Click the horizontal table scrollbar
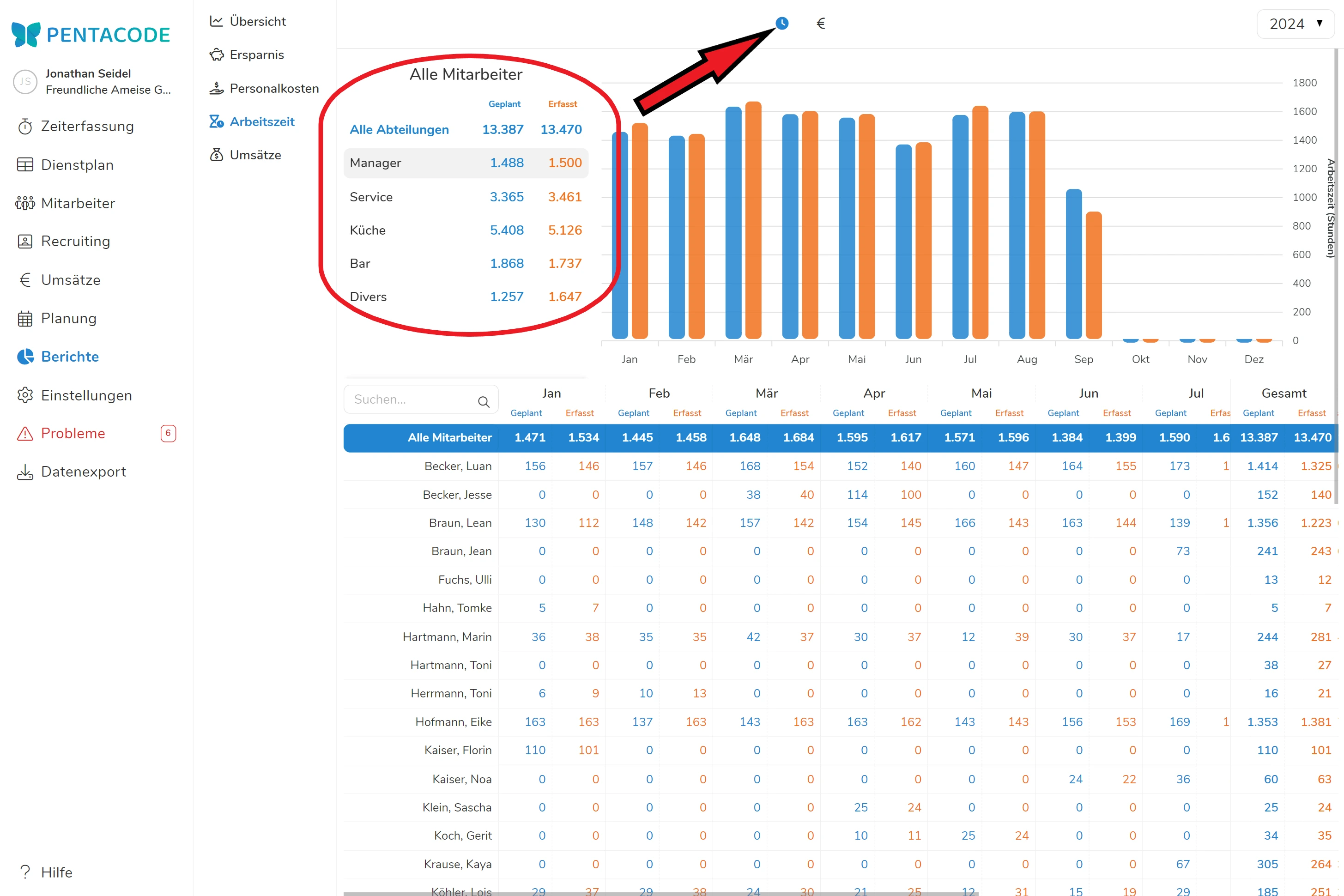Viewport: 1344px width, 896px height. (660, 893)
